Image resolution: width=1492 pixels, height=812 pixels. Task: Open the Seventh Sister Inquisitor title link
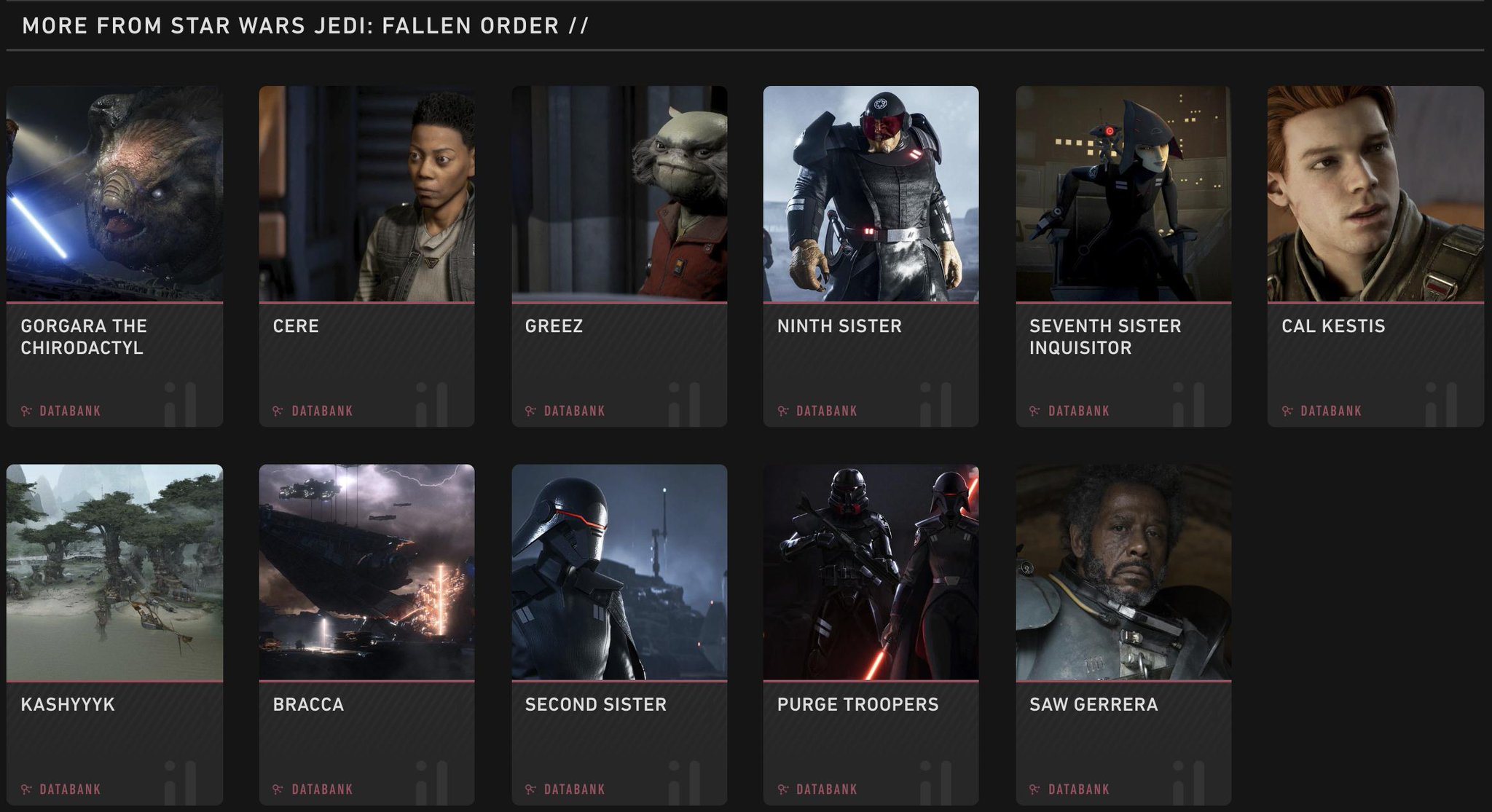[1105, 336]
